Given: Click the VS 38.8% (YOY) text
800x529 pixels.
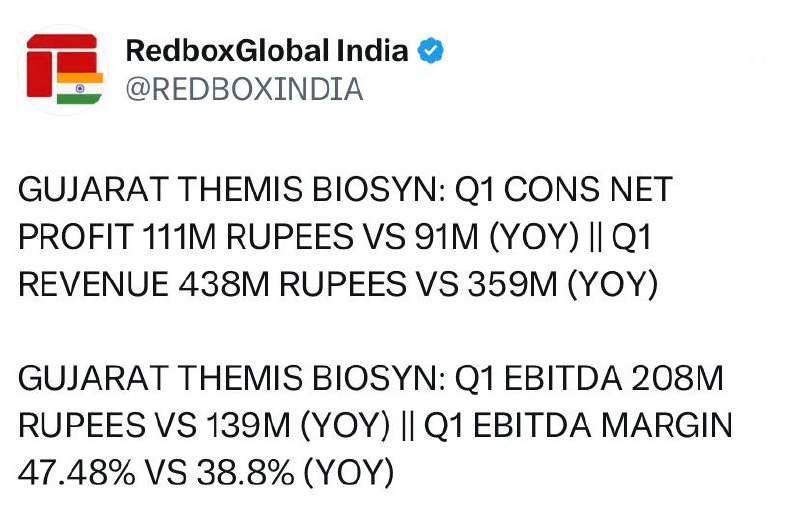Looking at the screenshot, I should point(270,472).
